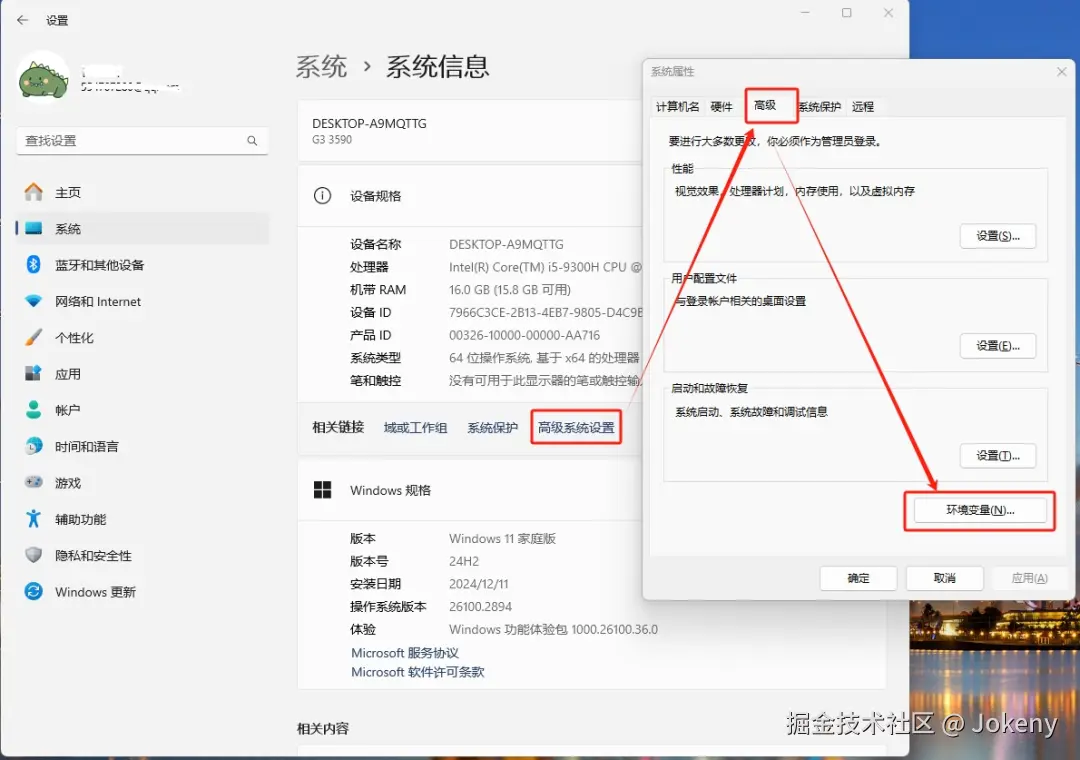Open the Personalization (个性化) brush icon
Viewport: 1080px width, 760px height.
(34, 338)
